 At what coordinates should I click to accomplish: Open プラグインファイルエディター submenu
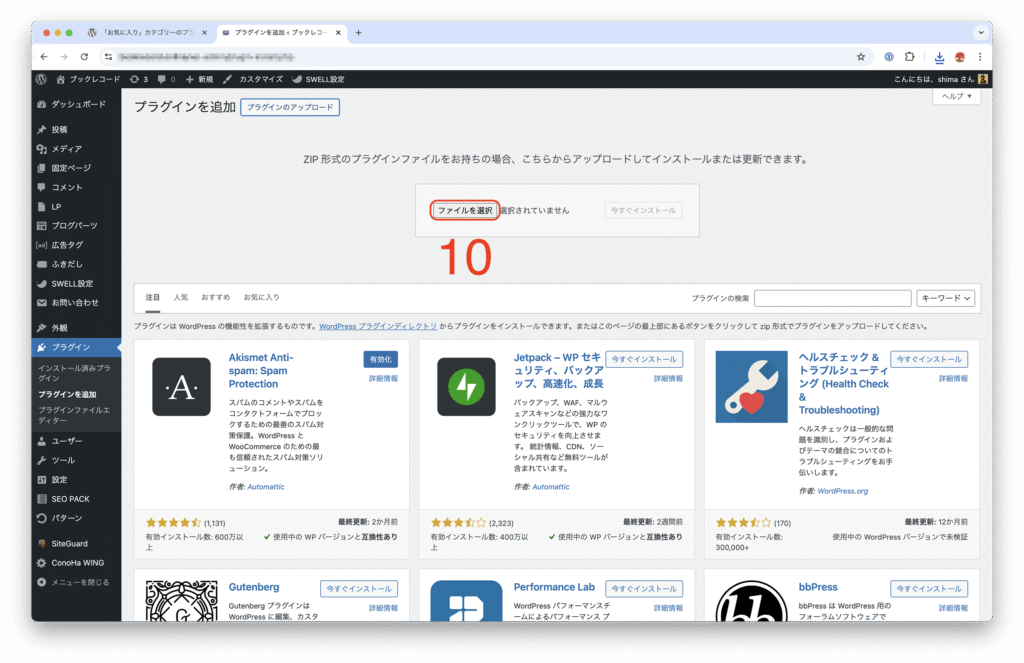[74, 415]
